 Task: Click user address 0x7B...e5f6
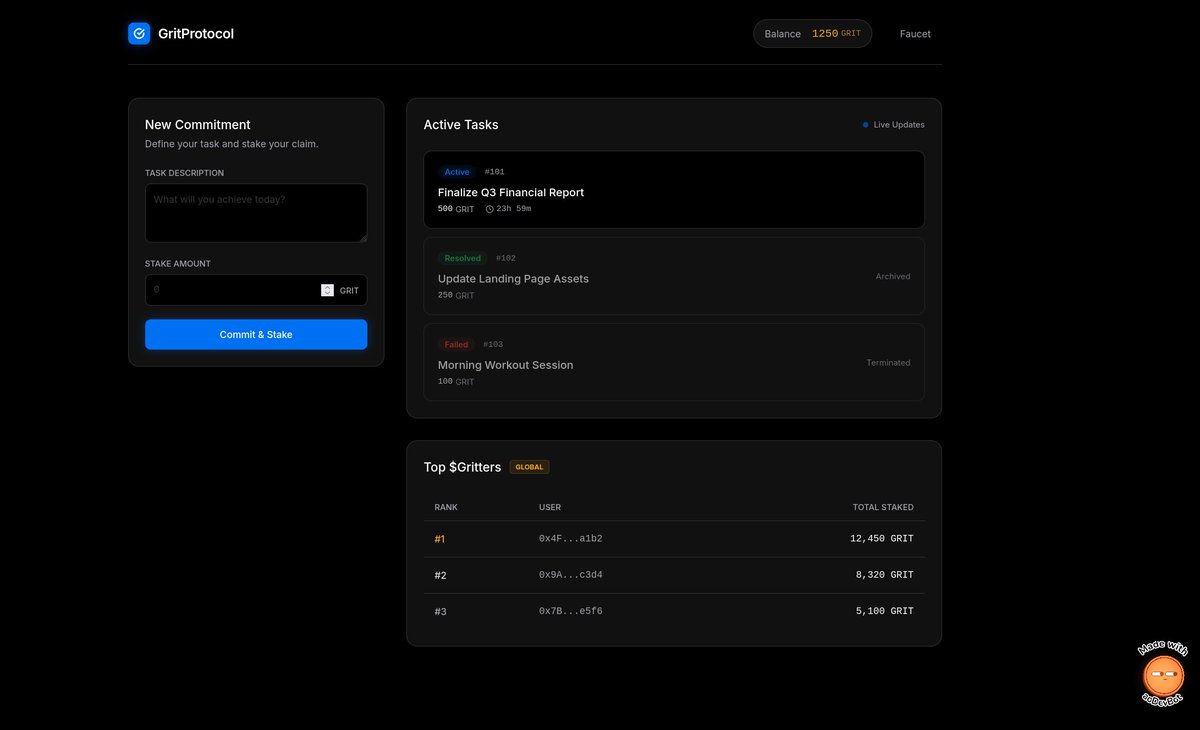click(571, 611)
